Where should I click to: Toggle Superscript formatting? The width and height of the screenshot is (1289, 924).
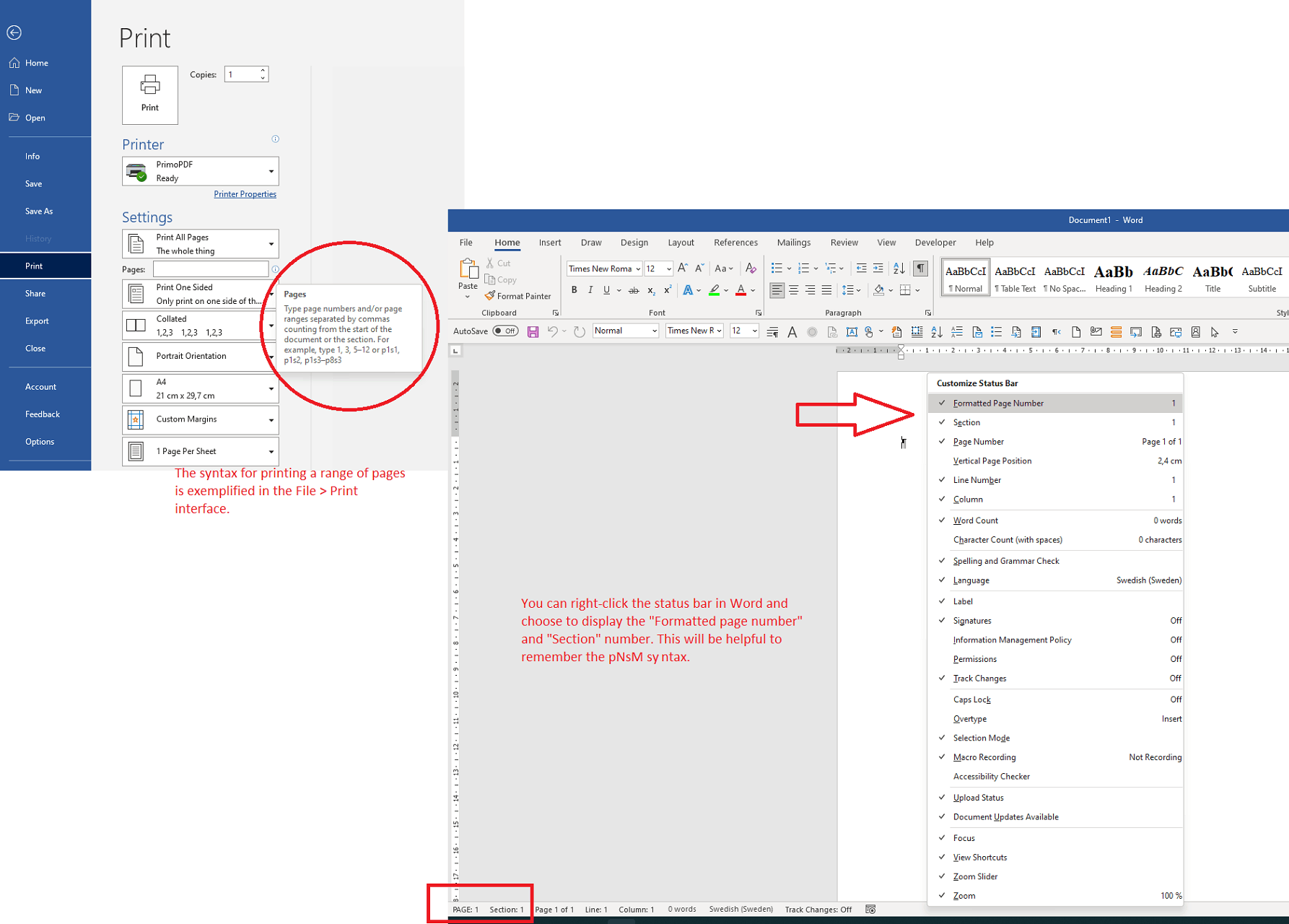click(x=668, y=290)
